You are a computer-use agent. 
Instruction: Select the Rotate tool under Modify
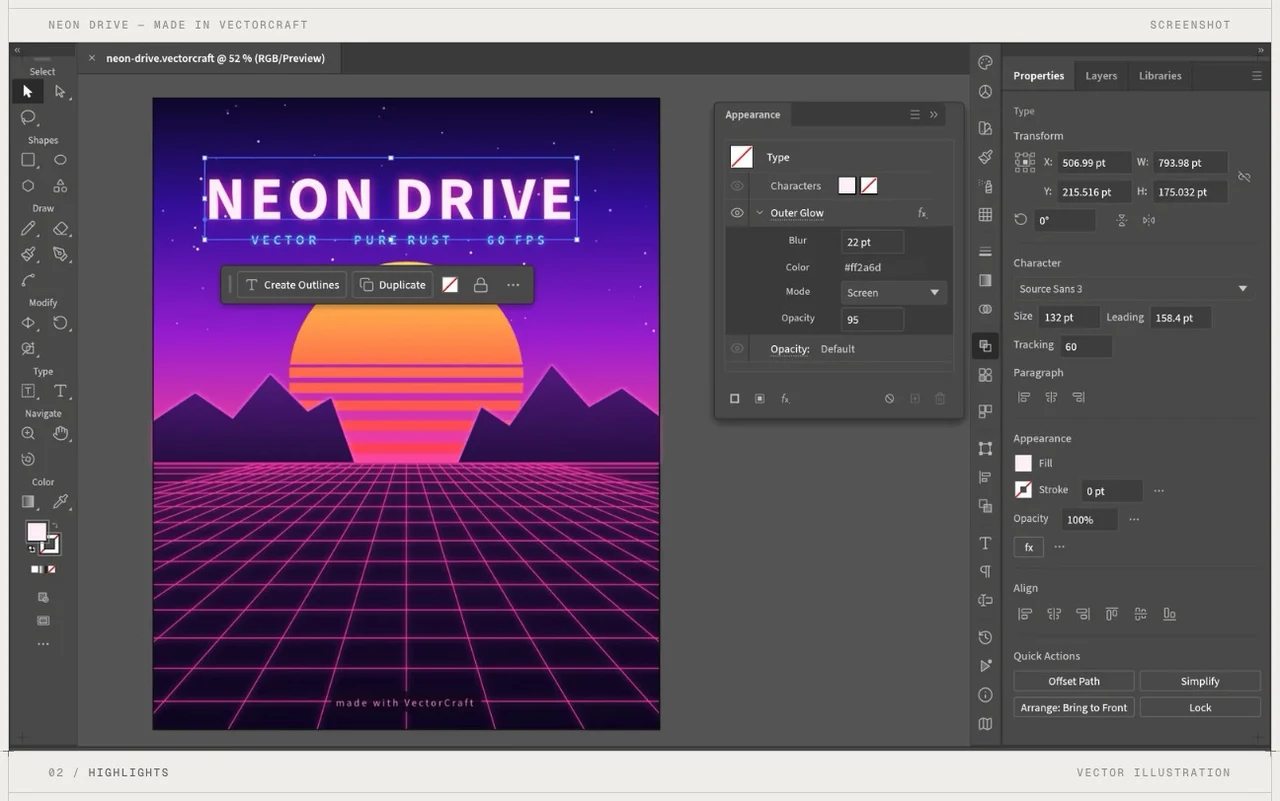60,323
